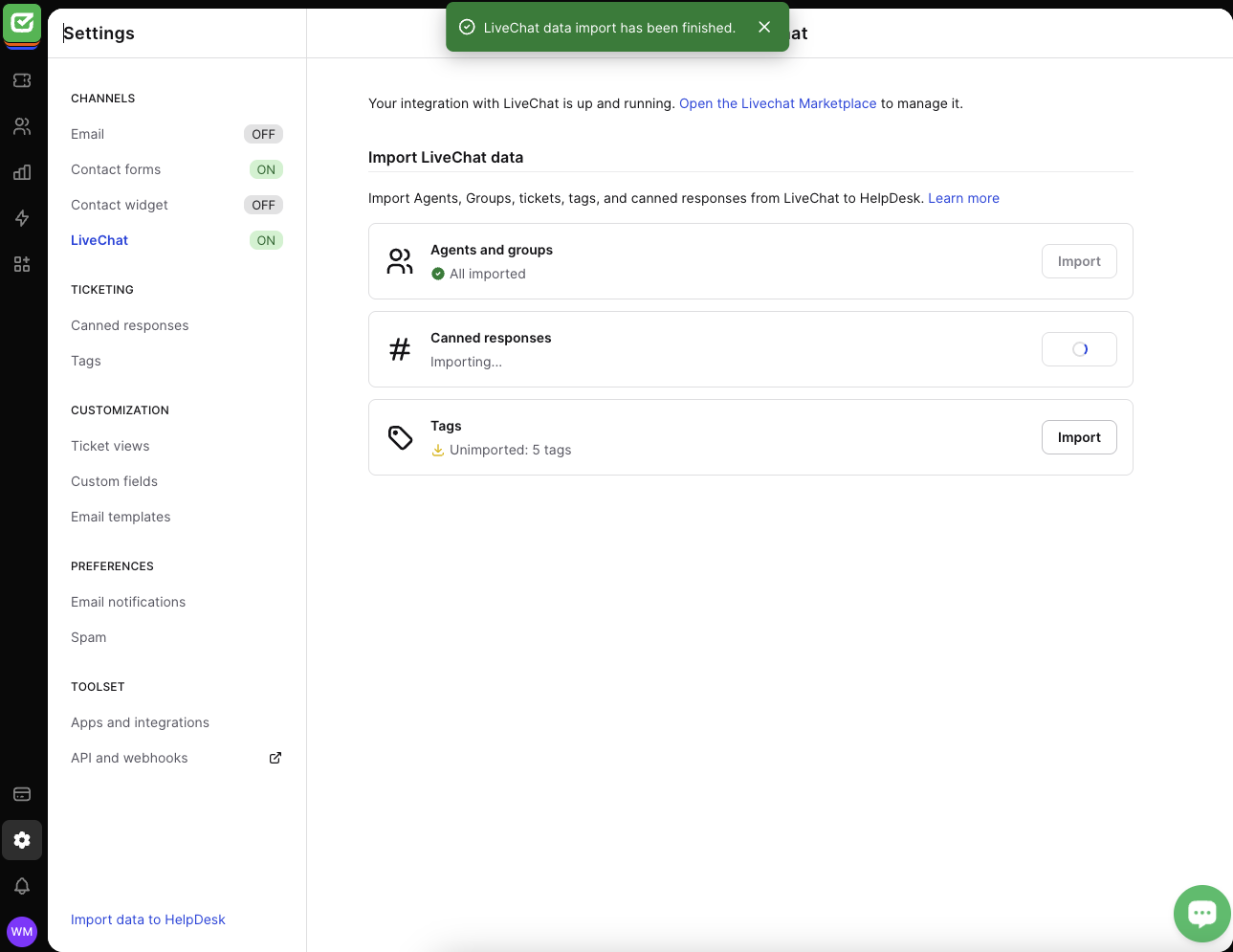The image size is (1233, 952).
Task: Click the Agents and groups people icon
Action: [x=400, y=261]
